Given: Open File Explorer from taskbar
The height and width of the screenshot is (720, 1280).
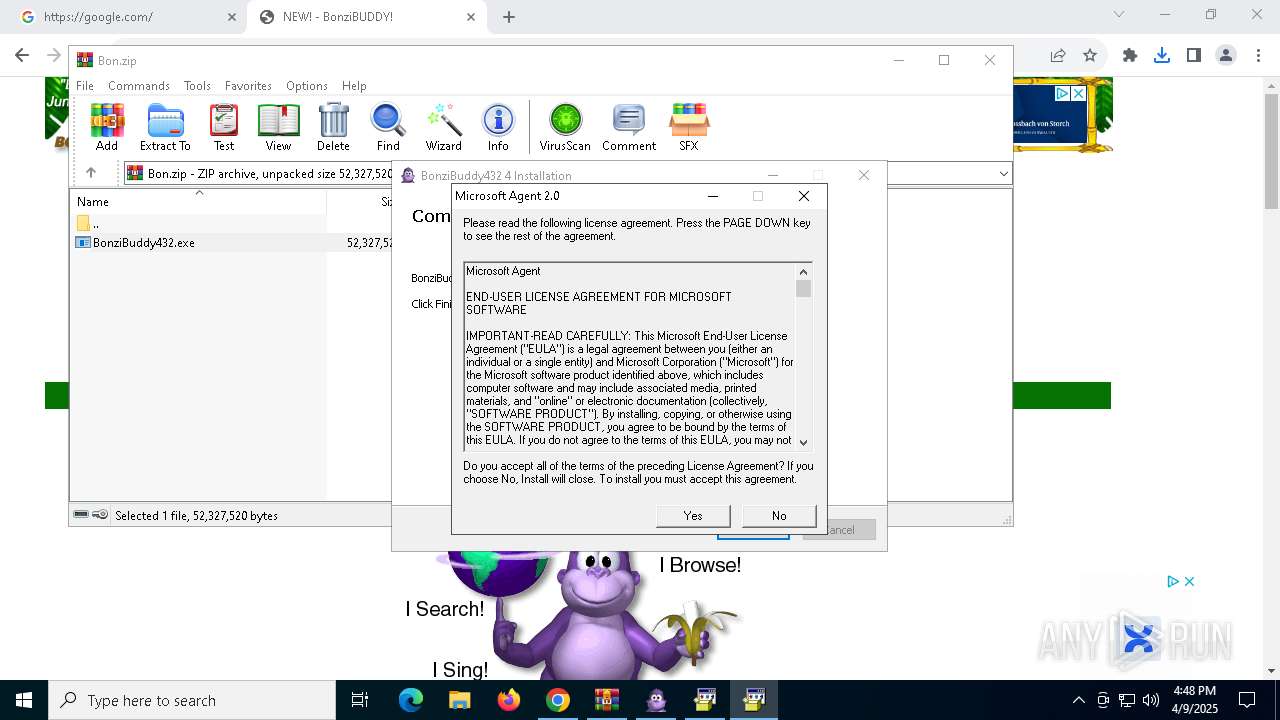Looking at the screenshot, I should coord(460,700).
